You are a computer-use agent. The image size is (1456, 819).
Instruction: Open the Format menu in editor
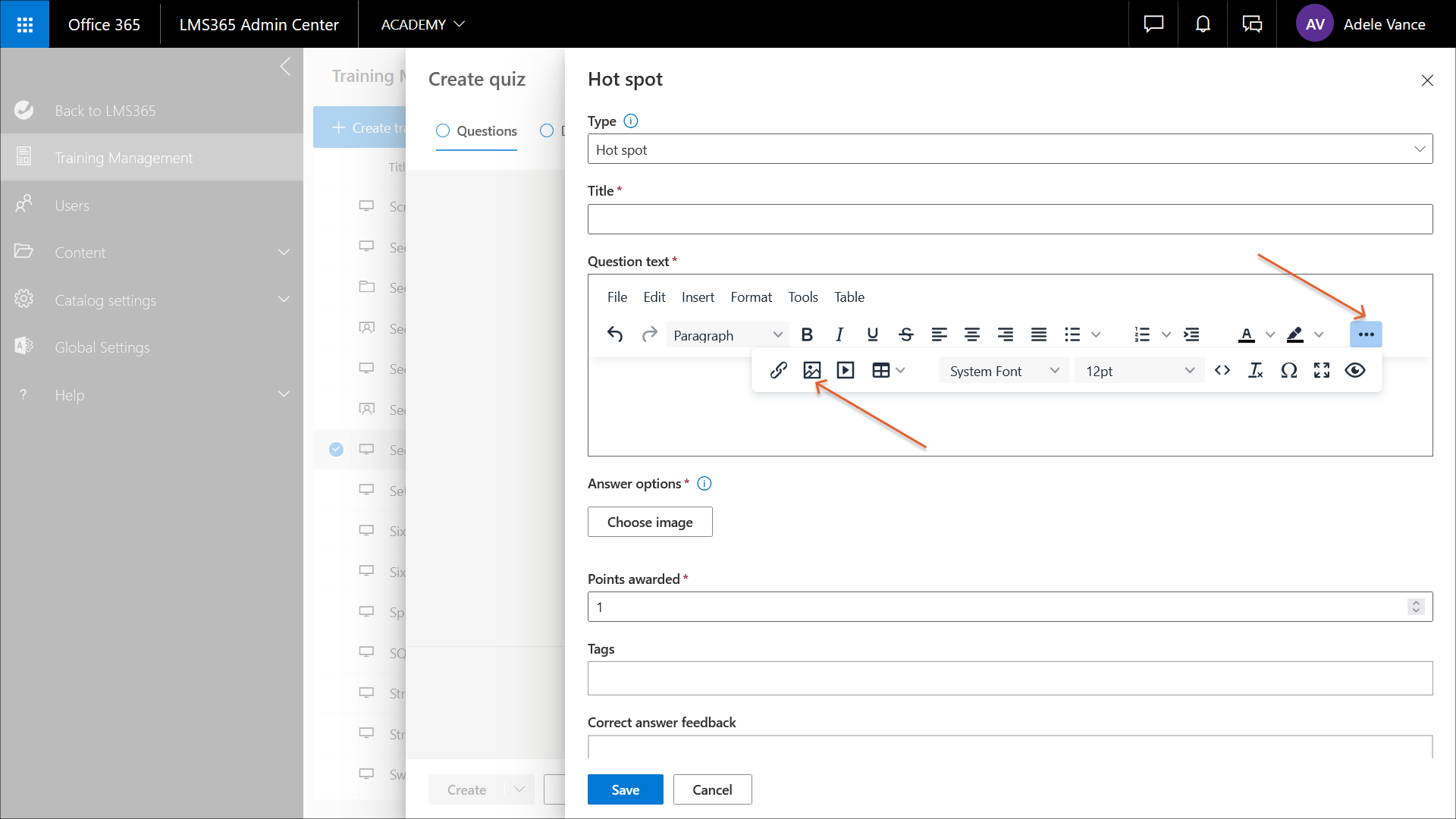(x=751, y=297)
